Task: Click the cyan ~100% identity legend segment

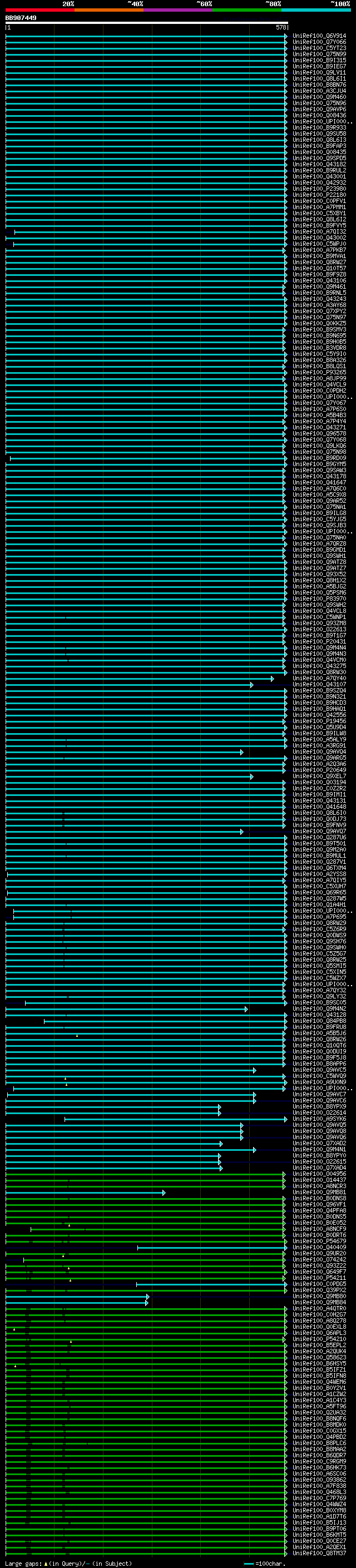Action: [316, 10]
